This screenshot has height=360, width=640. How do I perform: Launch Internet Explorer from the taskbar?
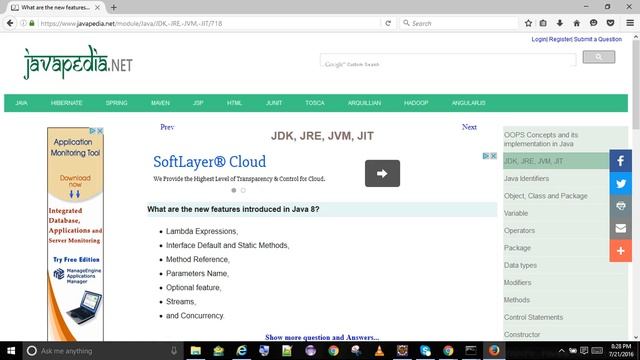point(242,351)
